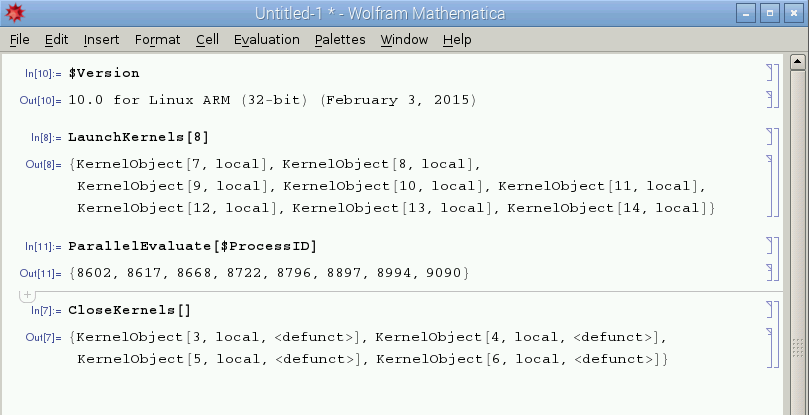Open the Help menu
Screen dimensions: 809x415
click(x=457, y=40)
